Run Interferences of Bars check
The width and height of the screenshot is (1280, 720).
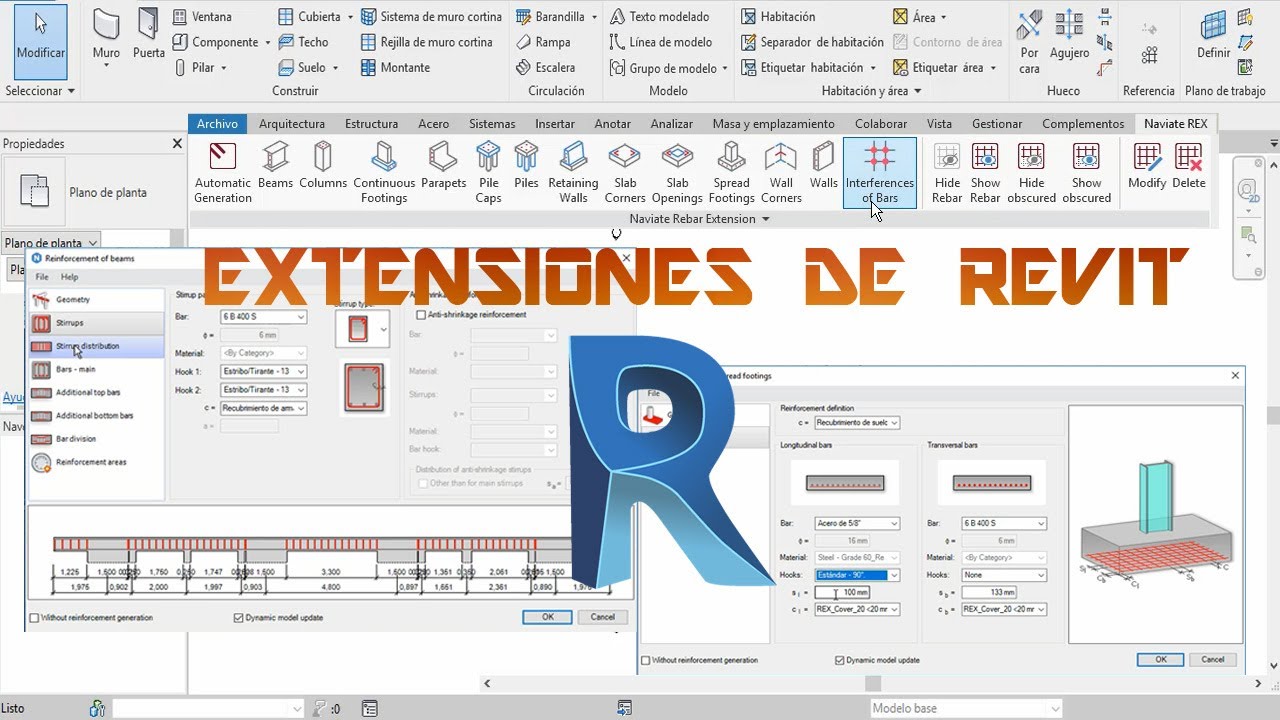pos(880,172)
